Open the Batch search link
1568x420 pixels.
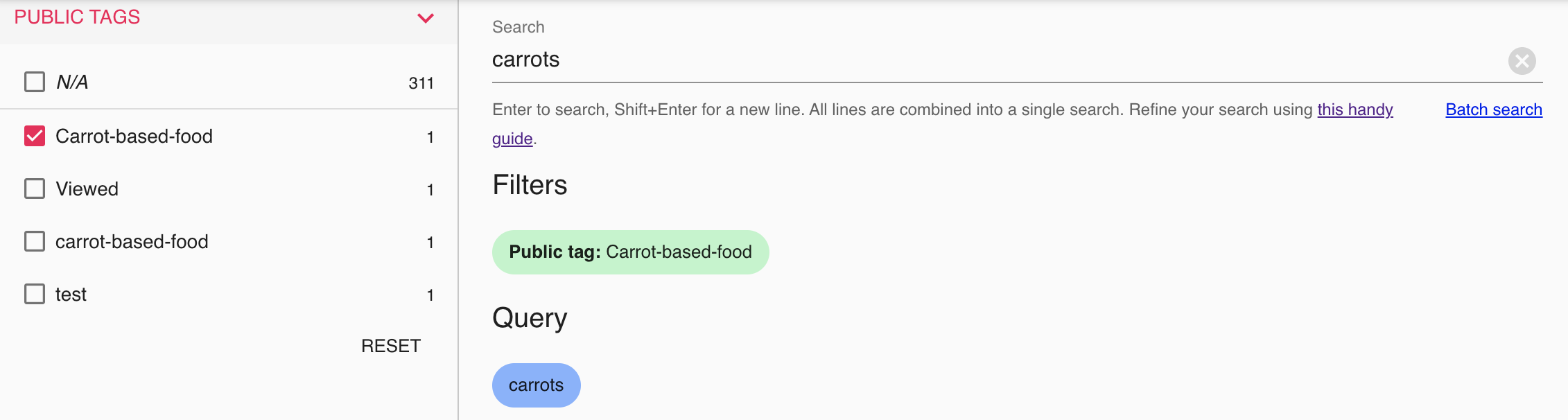(x=1493, y=110)
